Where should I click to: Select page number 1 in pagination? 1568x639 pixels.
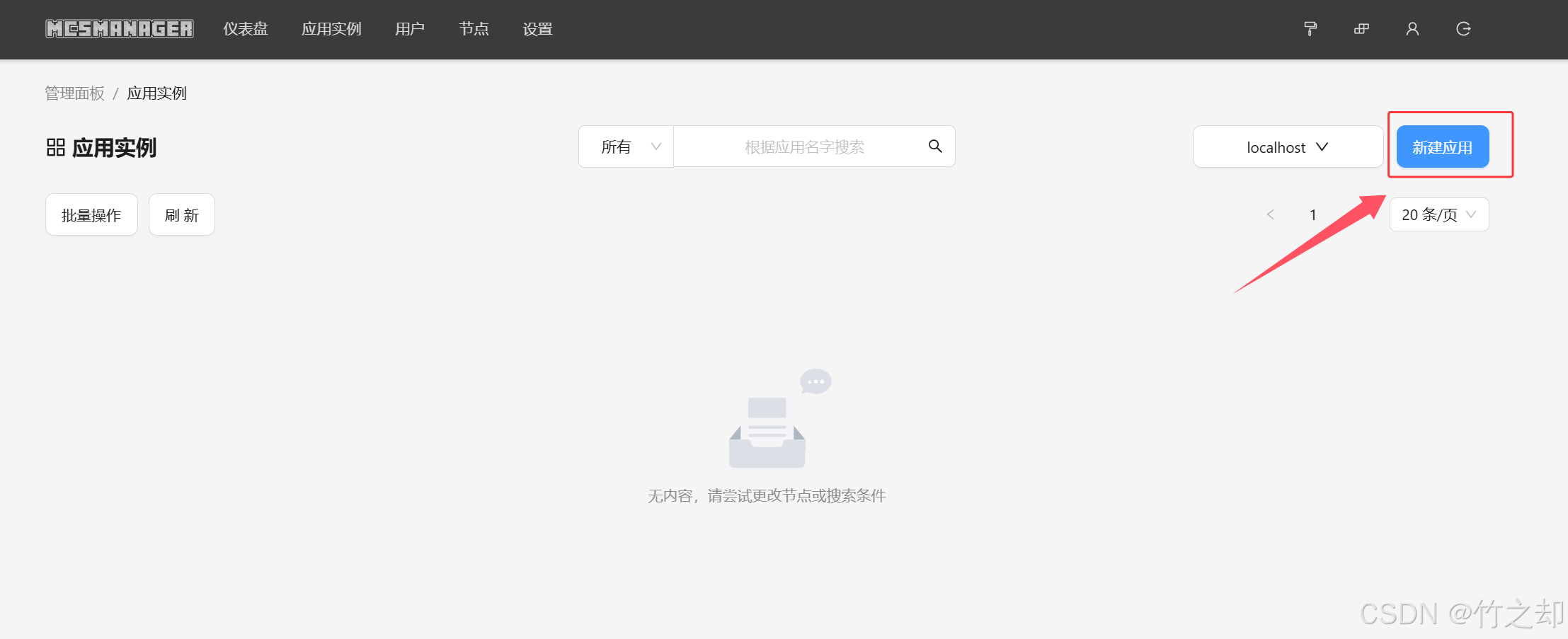tap(1313, 214)
